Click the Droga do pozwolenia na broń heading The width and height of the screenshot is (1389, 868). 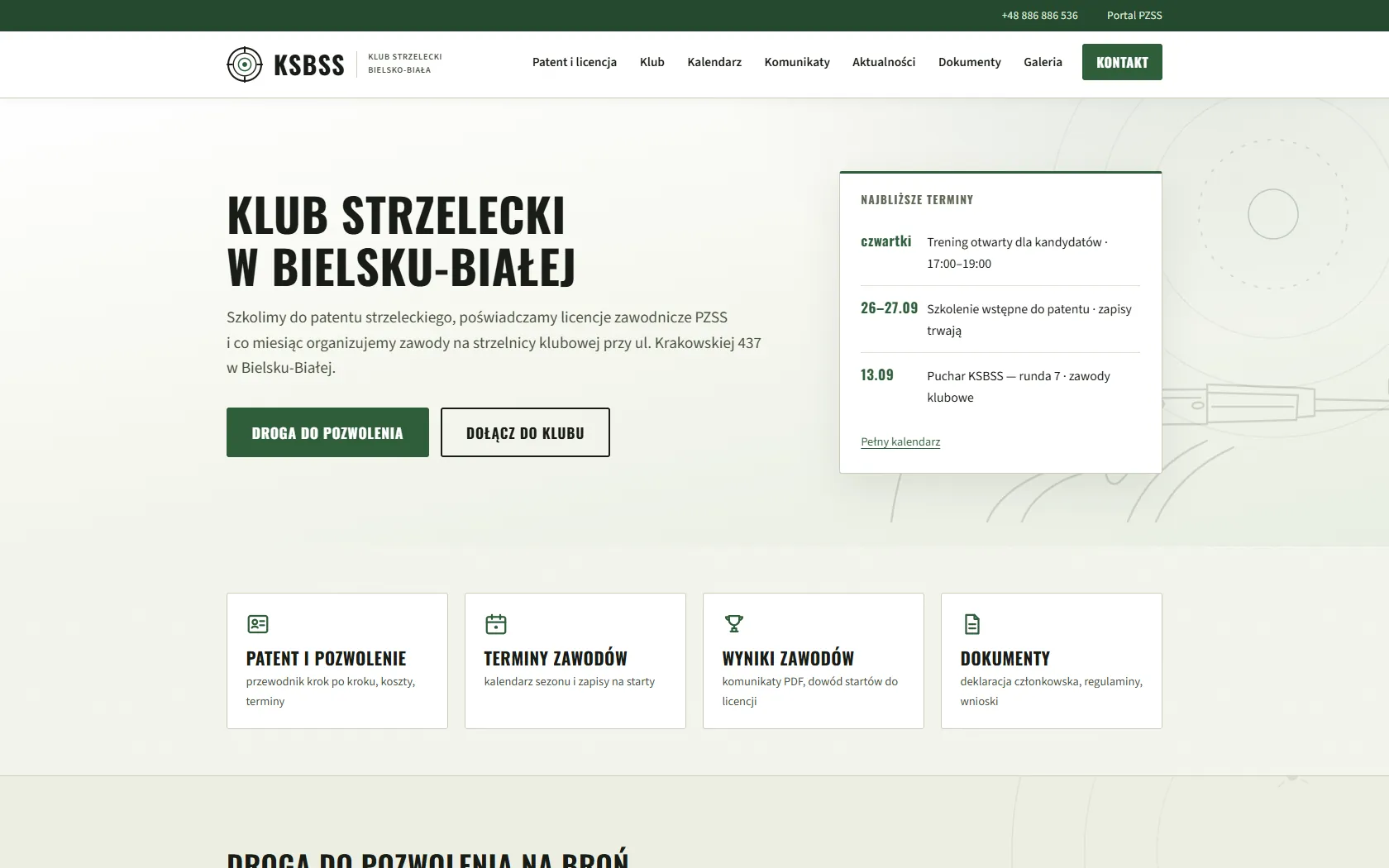pyautogui.click(x=427, y=858)
